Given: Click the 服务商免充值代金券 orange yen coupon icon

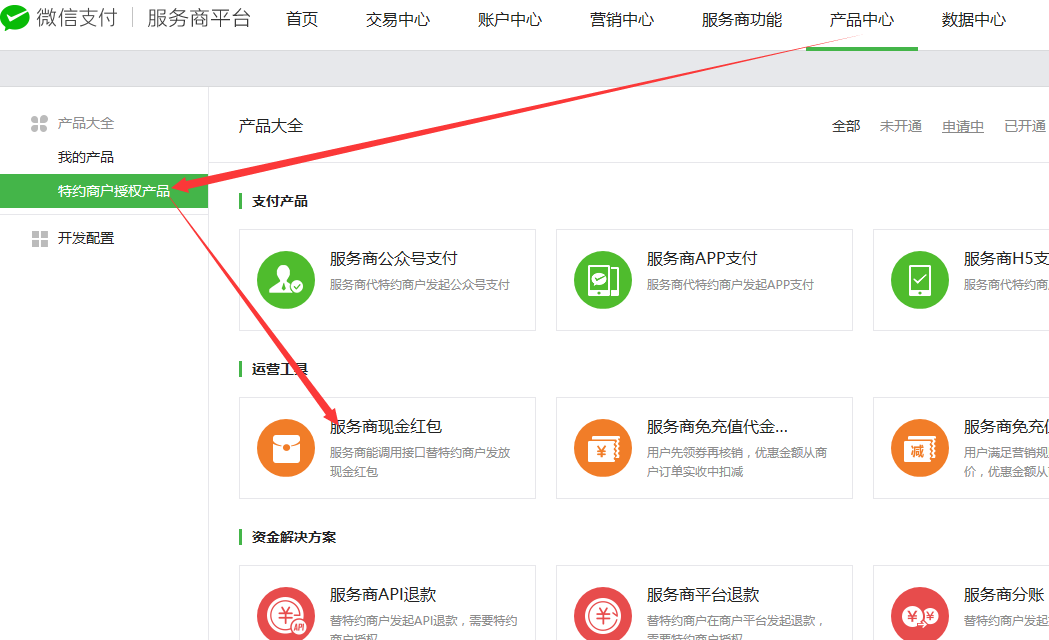Looking at the screenshot, I should click(x=603, y=447).
